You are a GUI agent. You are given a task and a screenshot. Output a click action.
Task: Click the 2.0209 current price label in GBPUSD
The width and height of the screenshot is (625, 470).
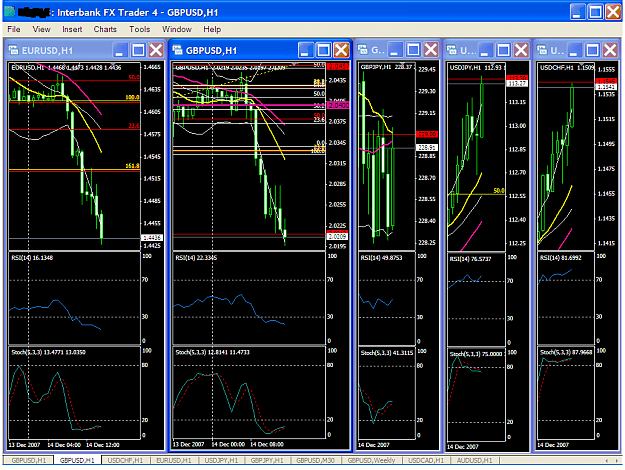337,237
